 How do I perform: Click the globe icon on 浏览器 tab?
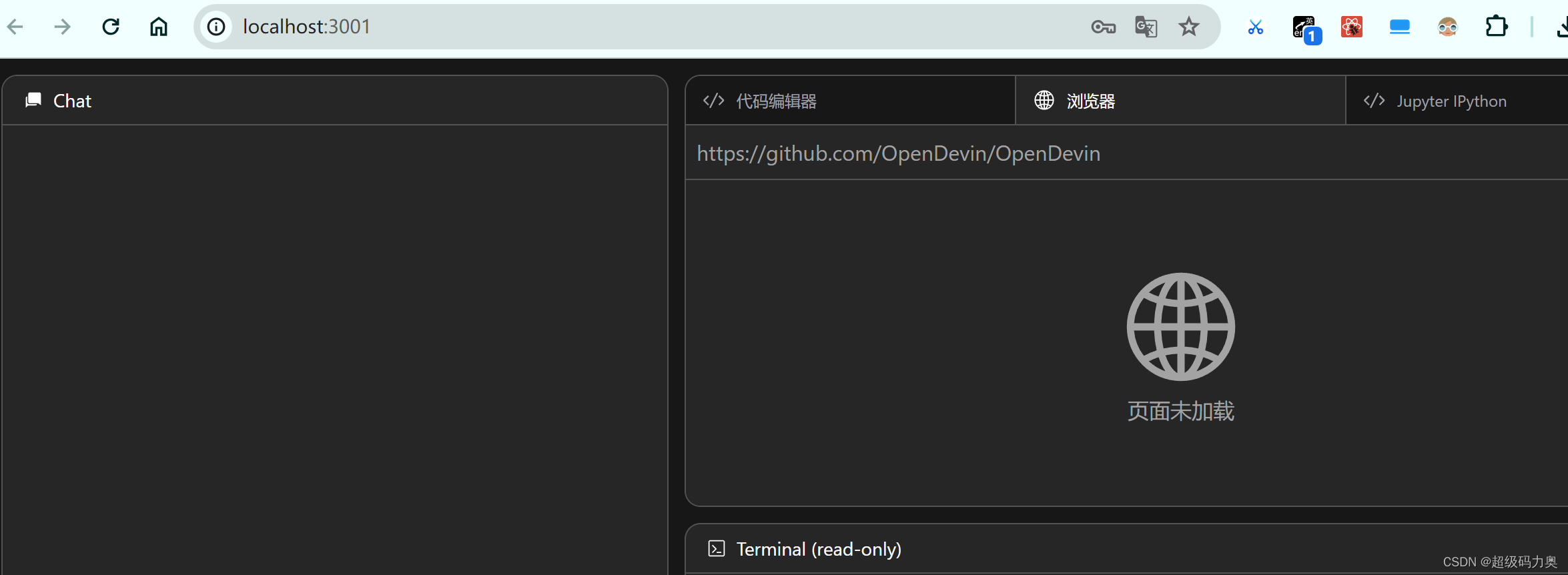click(x=1044, y=100)
